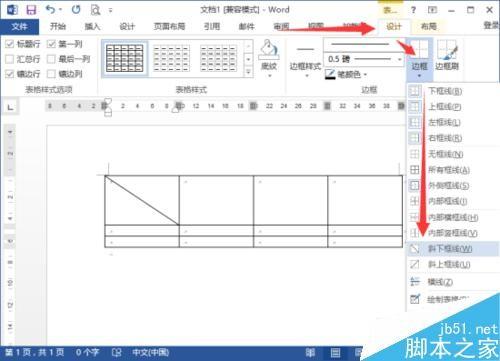Click the Shading (底纹) paint bucket icon
The width and height of the screenshot is (500, 361).
[x=269, y=49]
